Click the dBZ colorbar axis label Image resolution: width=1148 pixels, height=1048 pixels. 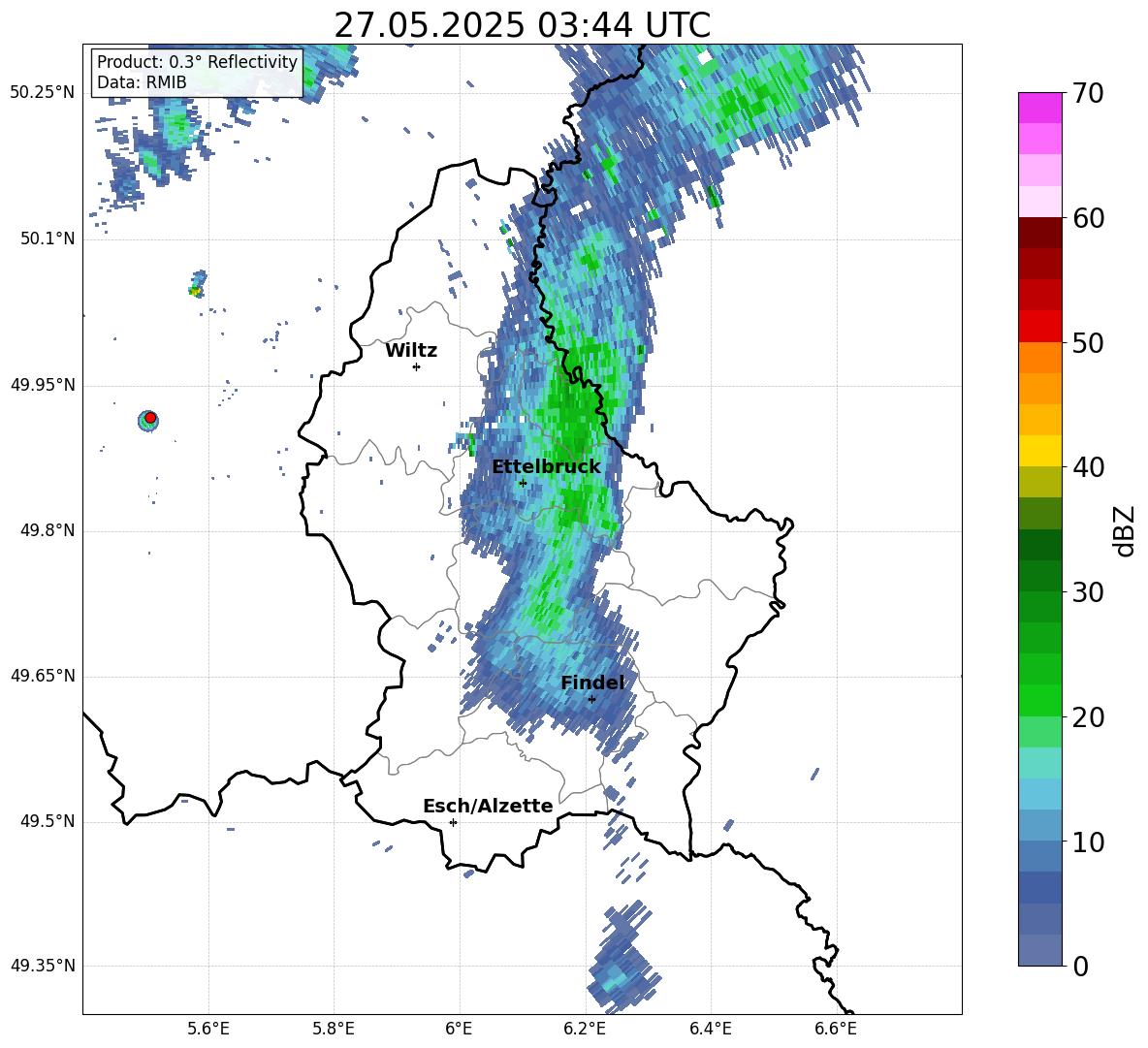(1124, 530)
